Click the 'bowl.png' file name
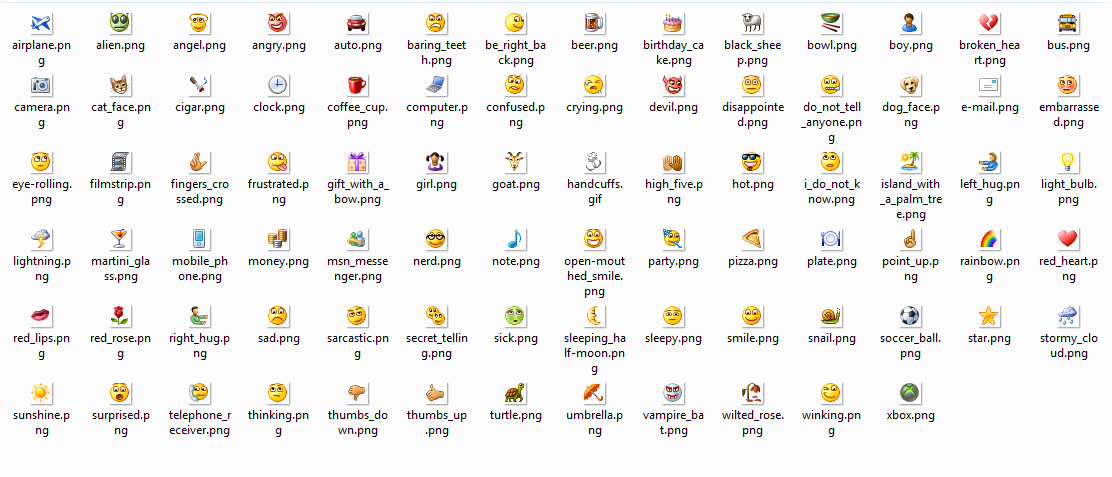The height and width of the screenshot is (477, 1112). (831, 46)
